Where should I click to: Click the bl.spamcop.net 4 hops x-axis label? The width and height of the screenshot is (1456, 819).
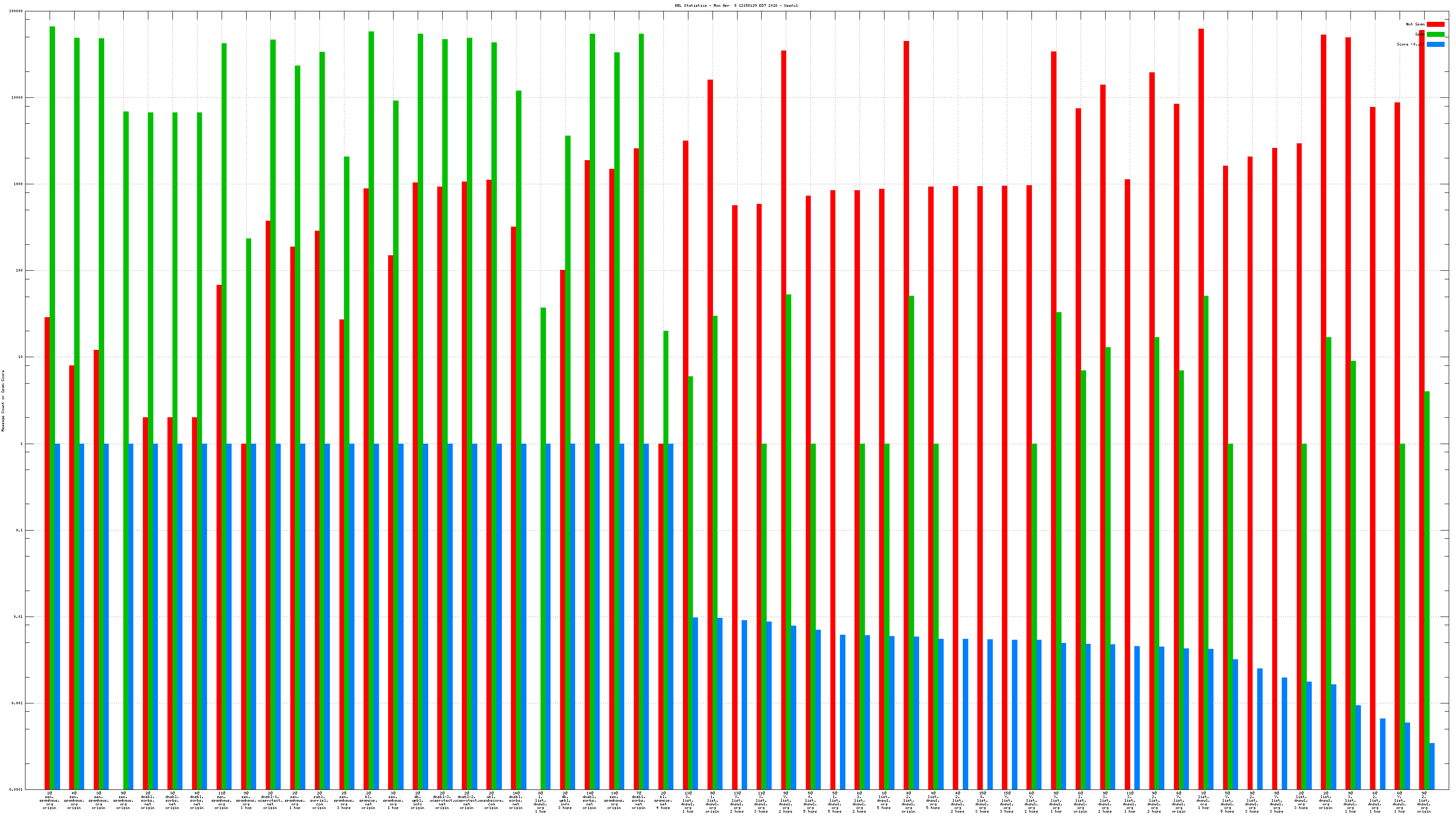(663, 800)
